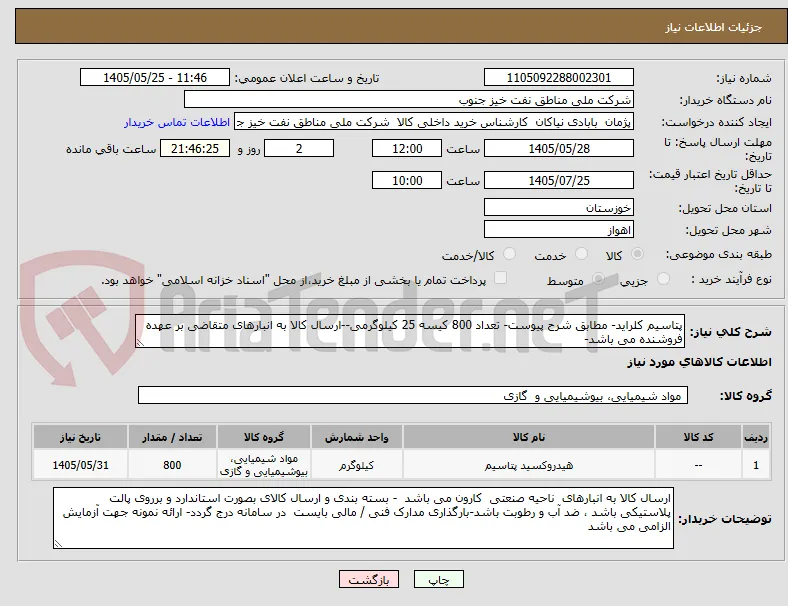Click resize handle of توضیحات خریدار textarea
788x606 pixels.
58,544
